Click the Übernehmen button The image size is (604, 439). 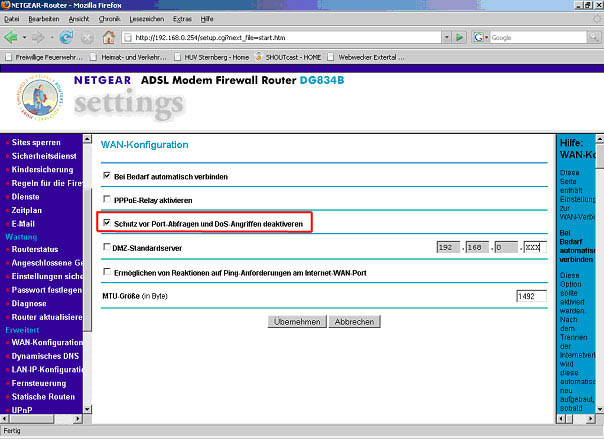point(296,322)
